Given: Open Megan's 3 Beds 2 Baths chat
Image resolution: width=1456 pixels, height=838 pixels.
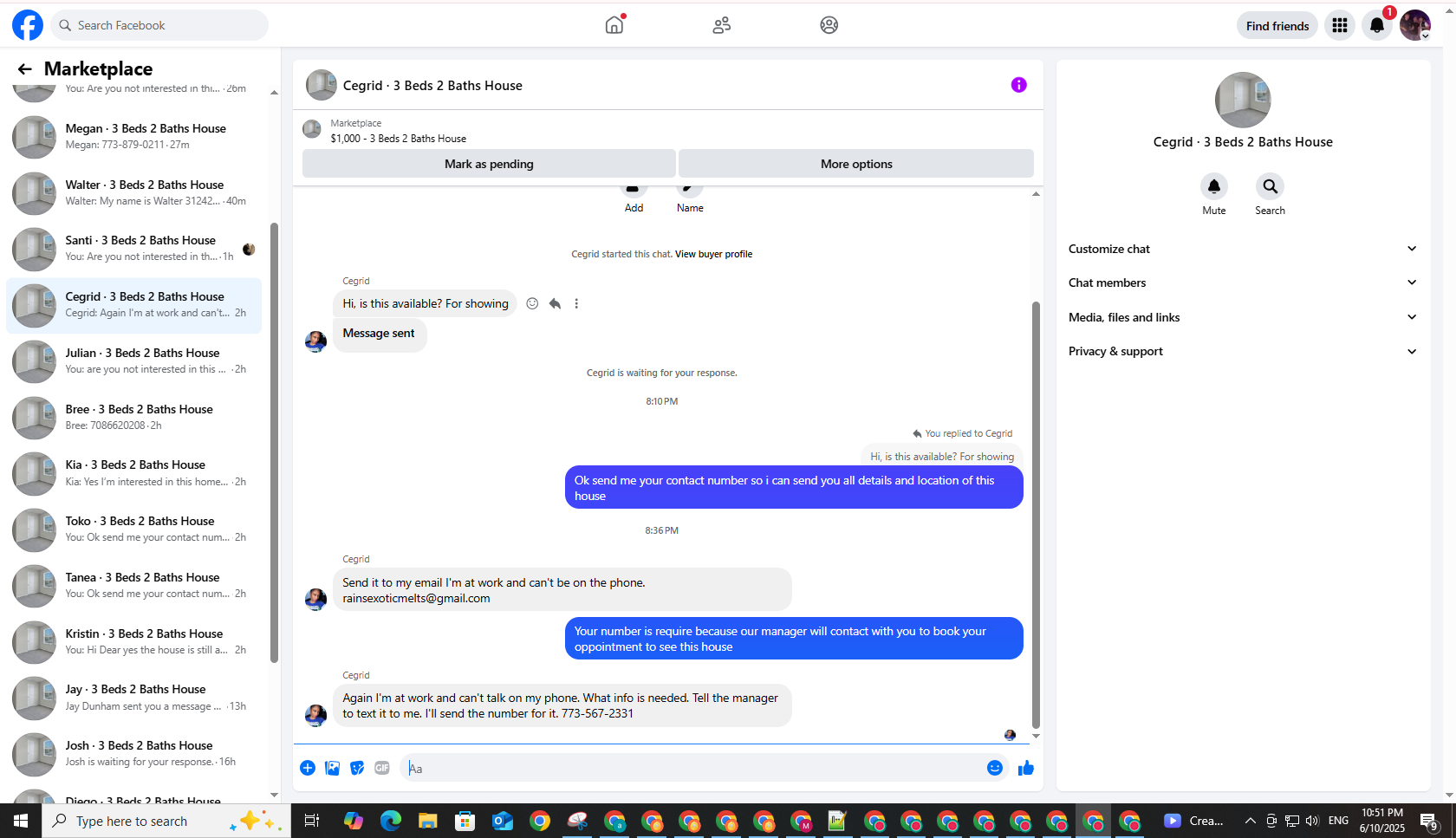Looking at the screenshot, I should tap(133, 137).
